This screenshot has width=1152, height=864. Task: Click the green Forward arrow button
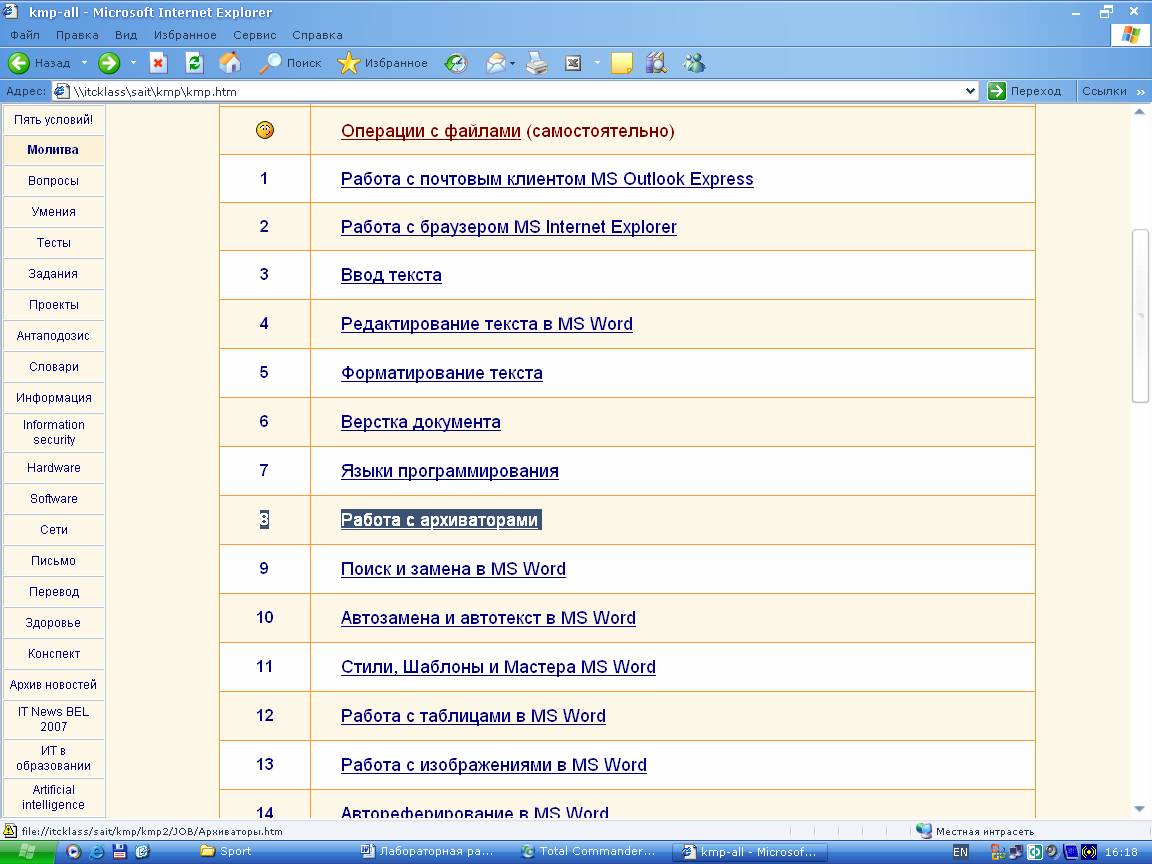(109, 63)
